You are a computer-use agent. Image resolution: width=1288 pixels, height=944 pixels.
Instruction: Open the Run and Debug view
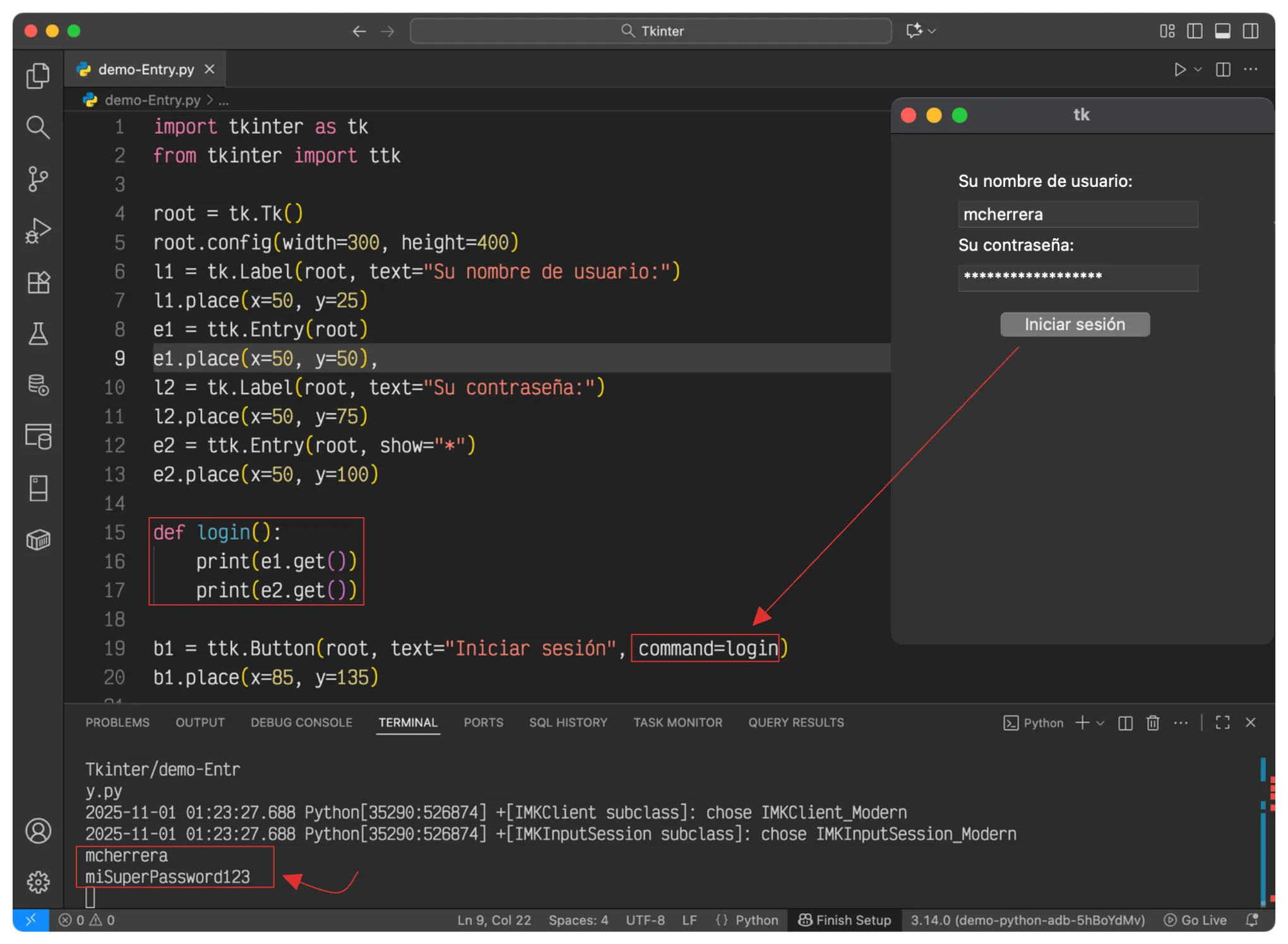click(x=38, y=231)
